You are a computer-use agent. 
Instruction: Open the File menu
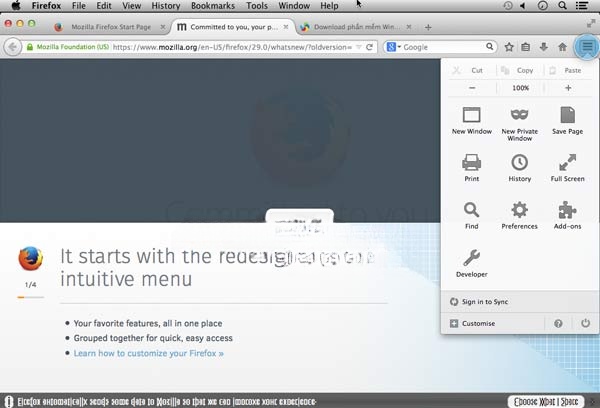tap(78, 6)
